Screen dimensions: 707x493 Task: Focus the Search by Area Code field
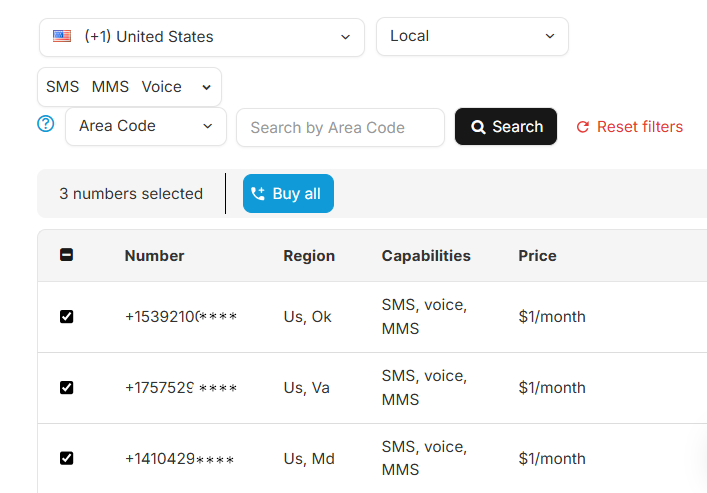[x=340, y=127]
